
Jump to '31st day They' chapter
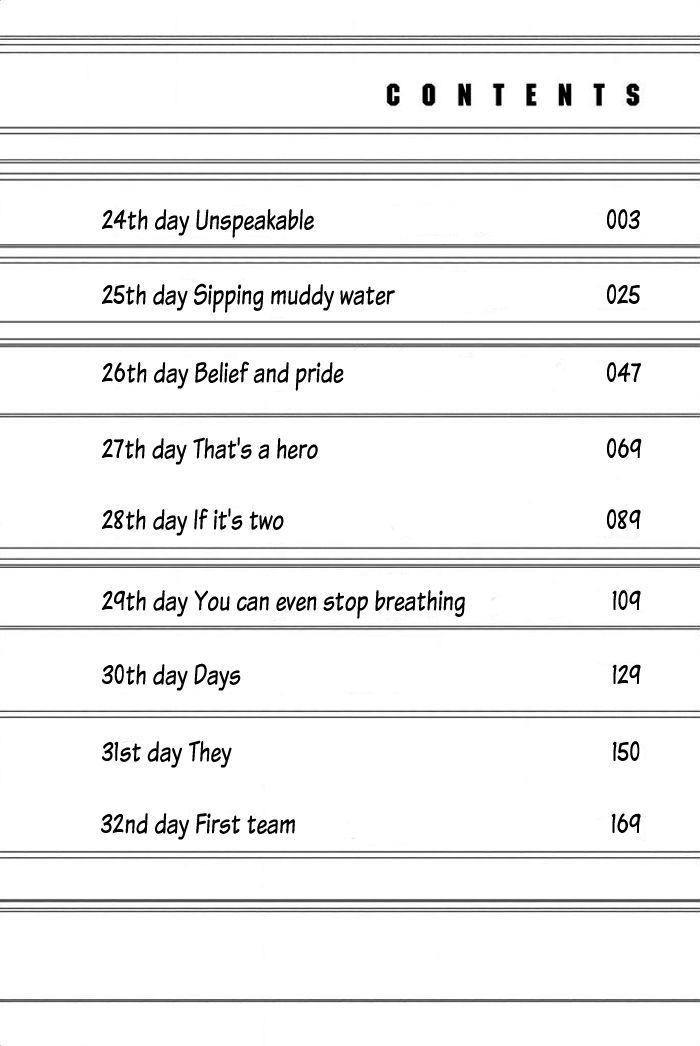[x=166, y=752]
